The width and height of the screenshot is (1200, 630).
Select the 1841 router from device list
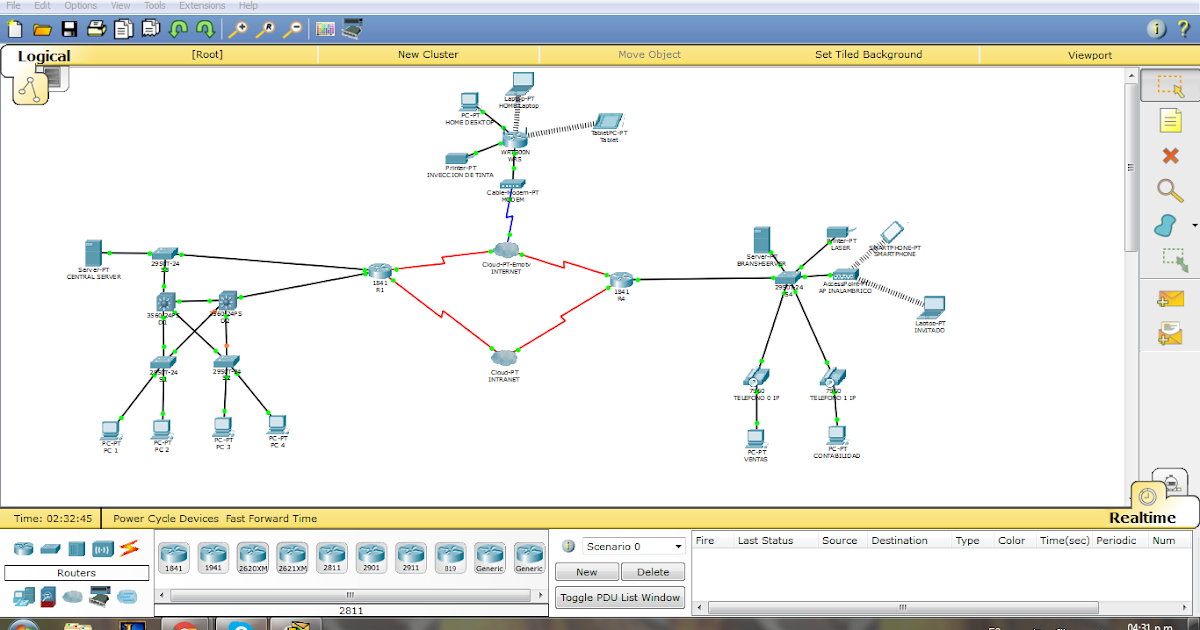tap(173, 557)
